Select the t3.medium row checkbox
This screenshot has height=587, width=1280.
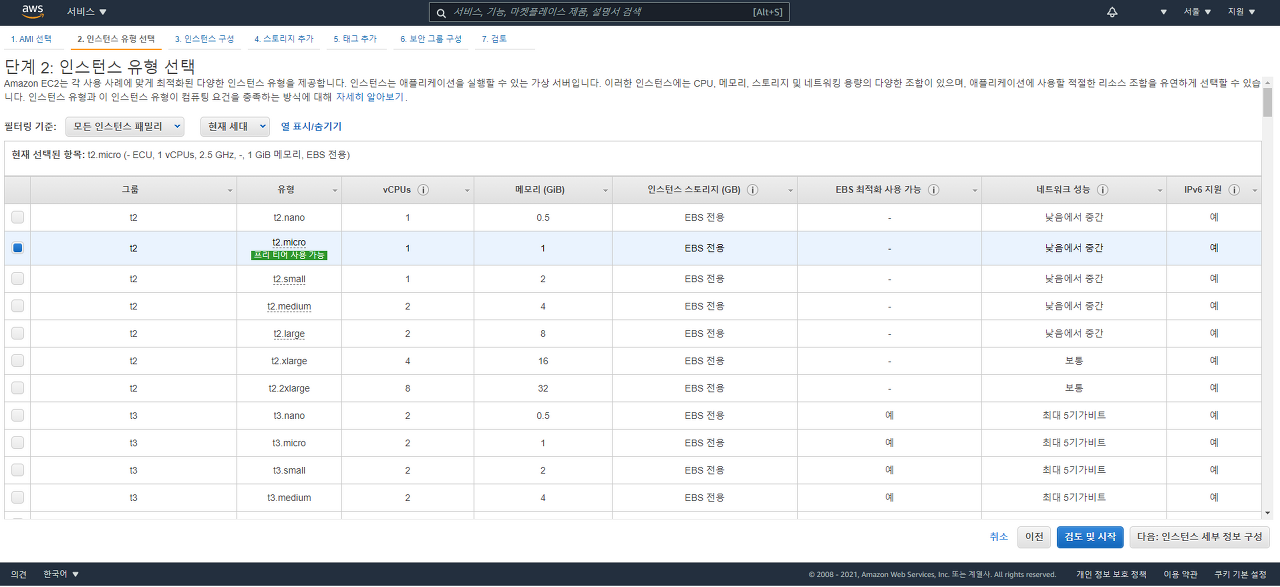coord(17,497)
